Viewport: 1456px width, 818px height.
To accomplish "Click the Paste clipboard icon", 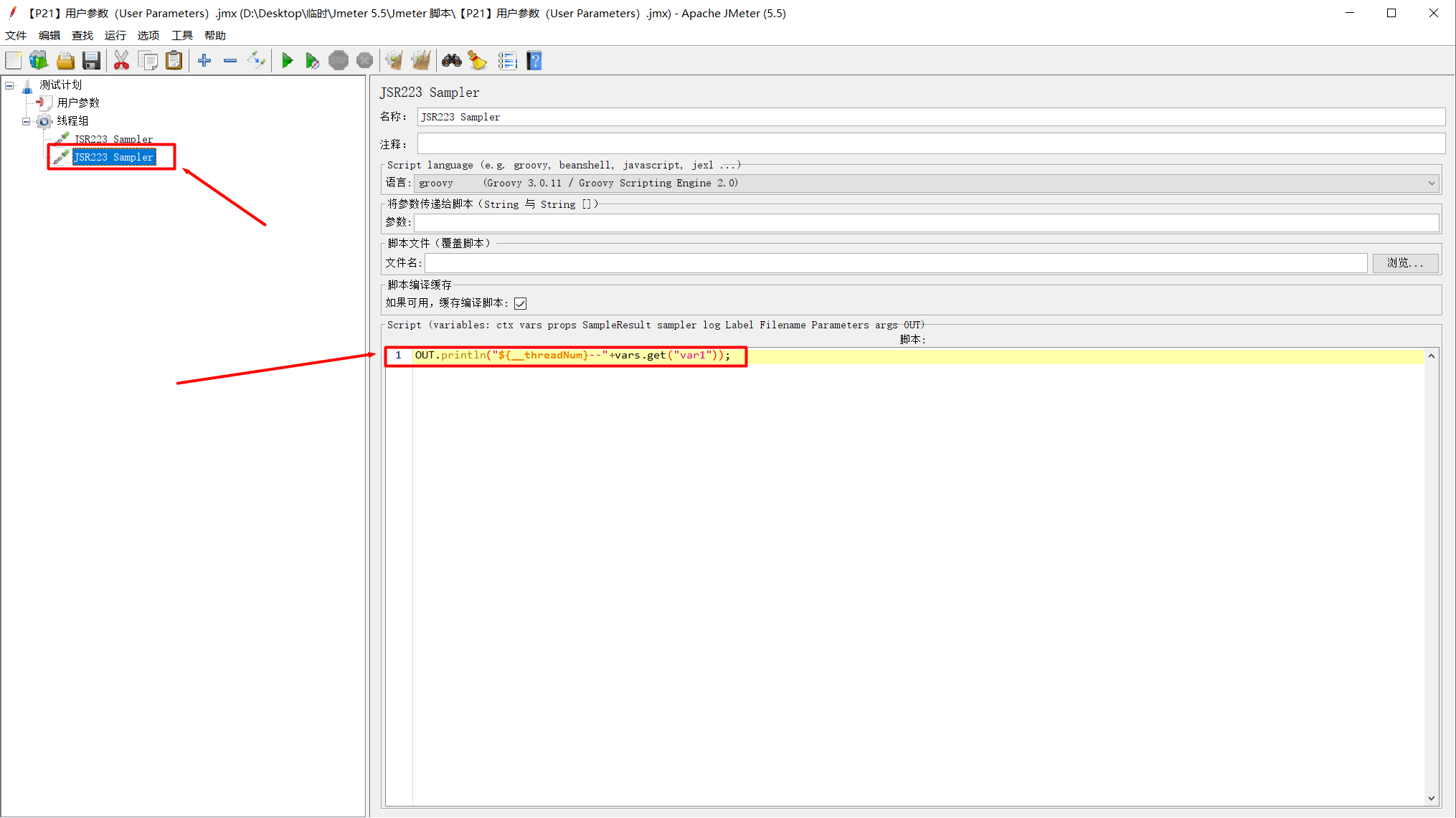I will [174, 61].
